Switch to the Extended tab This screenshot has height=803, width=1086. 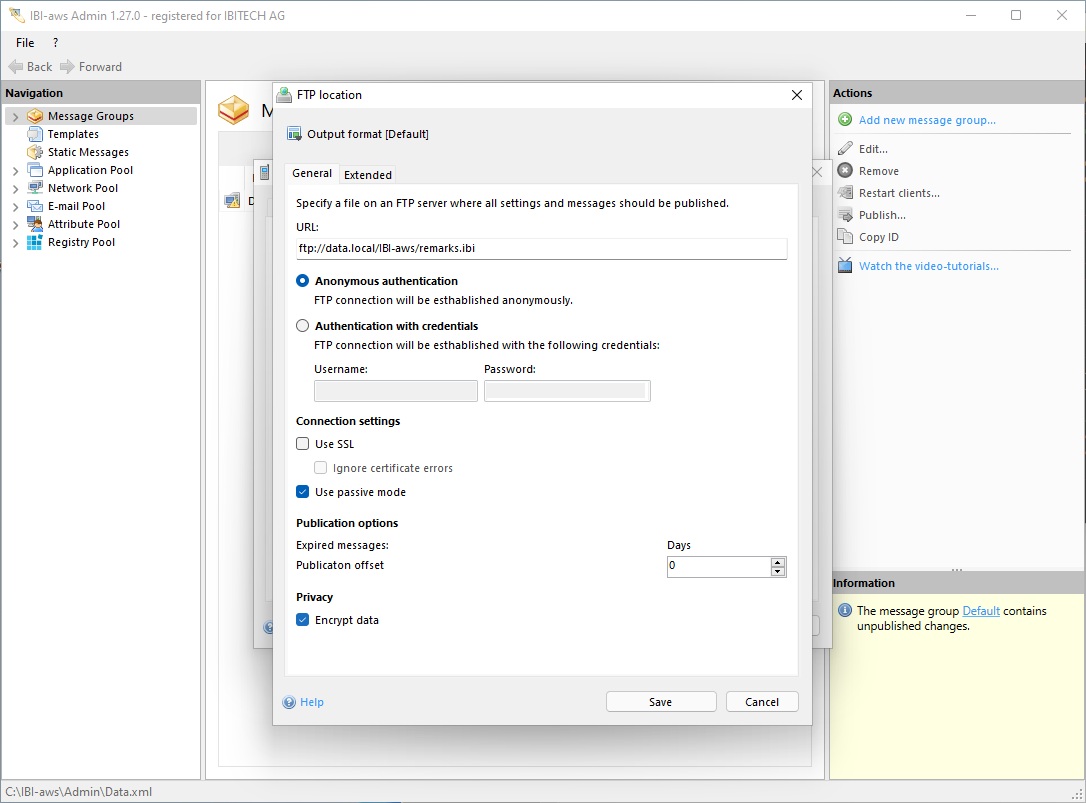(368, 175)
